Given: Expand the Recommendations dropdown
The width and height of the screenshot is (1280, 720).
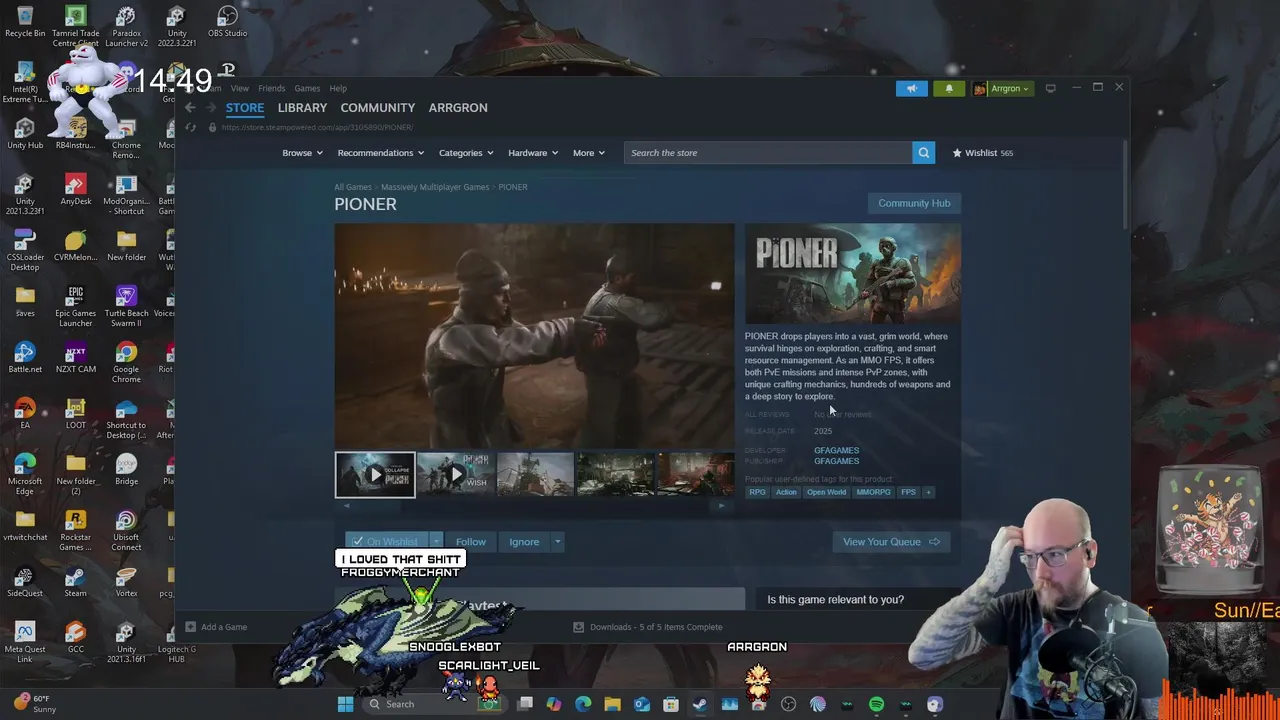Looking at the screenshot, I should click(x=381, y=153).
